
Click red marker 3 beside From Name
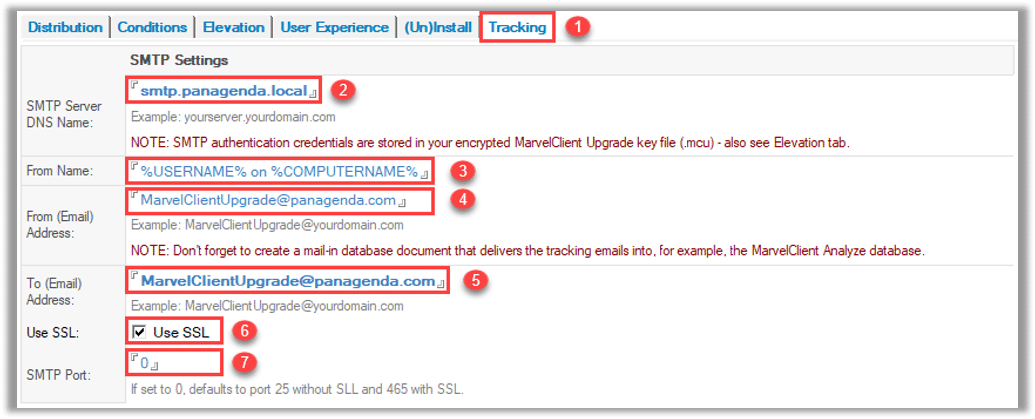463,172
